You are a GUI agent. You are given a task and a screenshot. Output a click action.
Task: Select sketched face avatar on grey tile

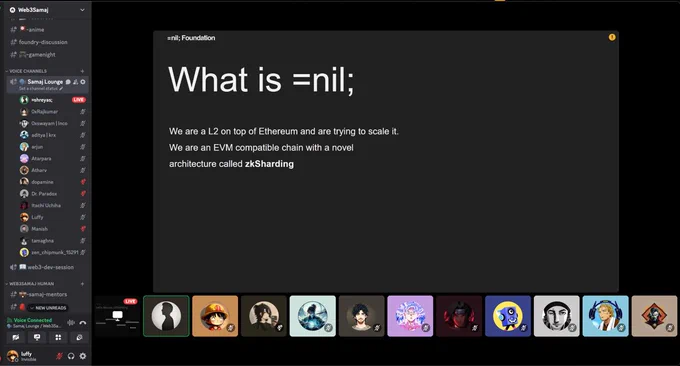(556, 316)
